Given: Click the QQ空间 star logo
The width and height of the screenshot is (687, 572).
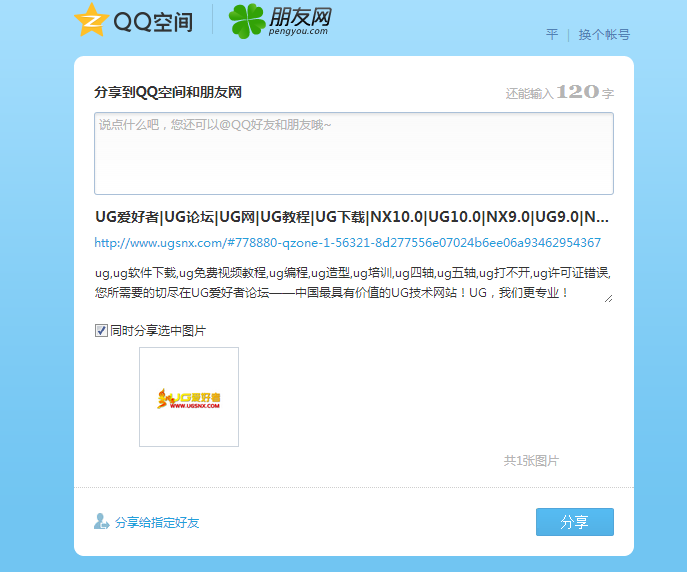Looking at the screenshot, I should [91, 20].
